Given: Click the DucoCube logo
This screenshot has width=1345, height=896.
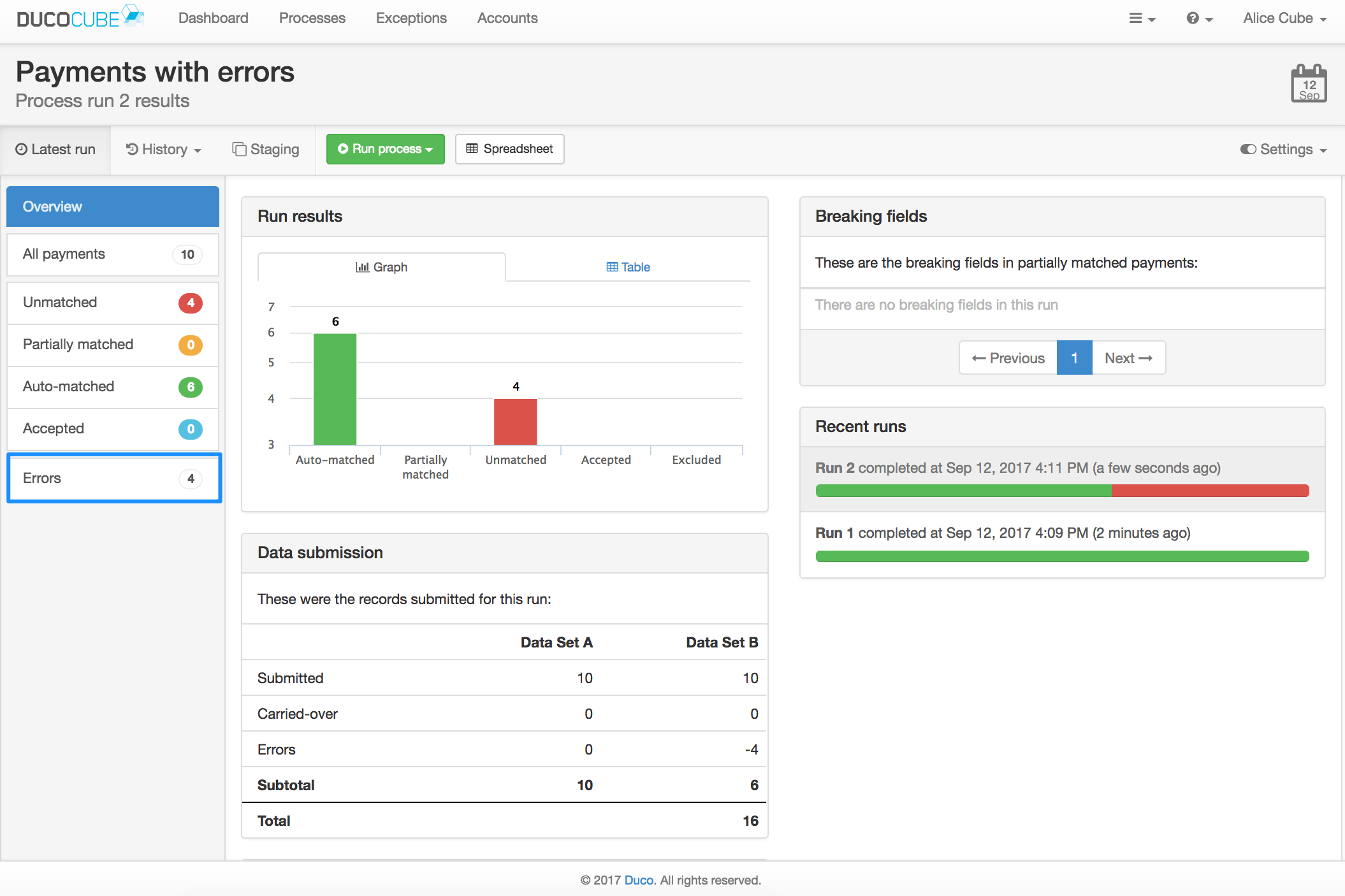Looking at the screenshot, I should pyautogui.click(x=80, y=17).
